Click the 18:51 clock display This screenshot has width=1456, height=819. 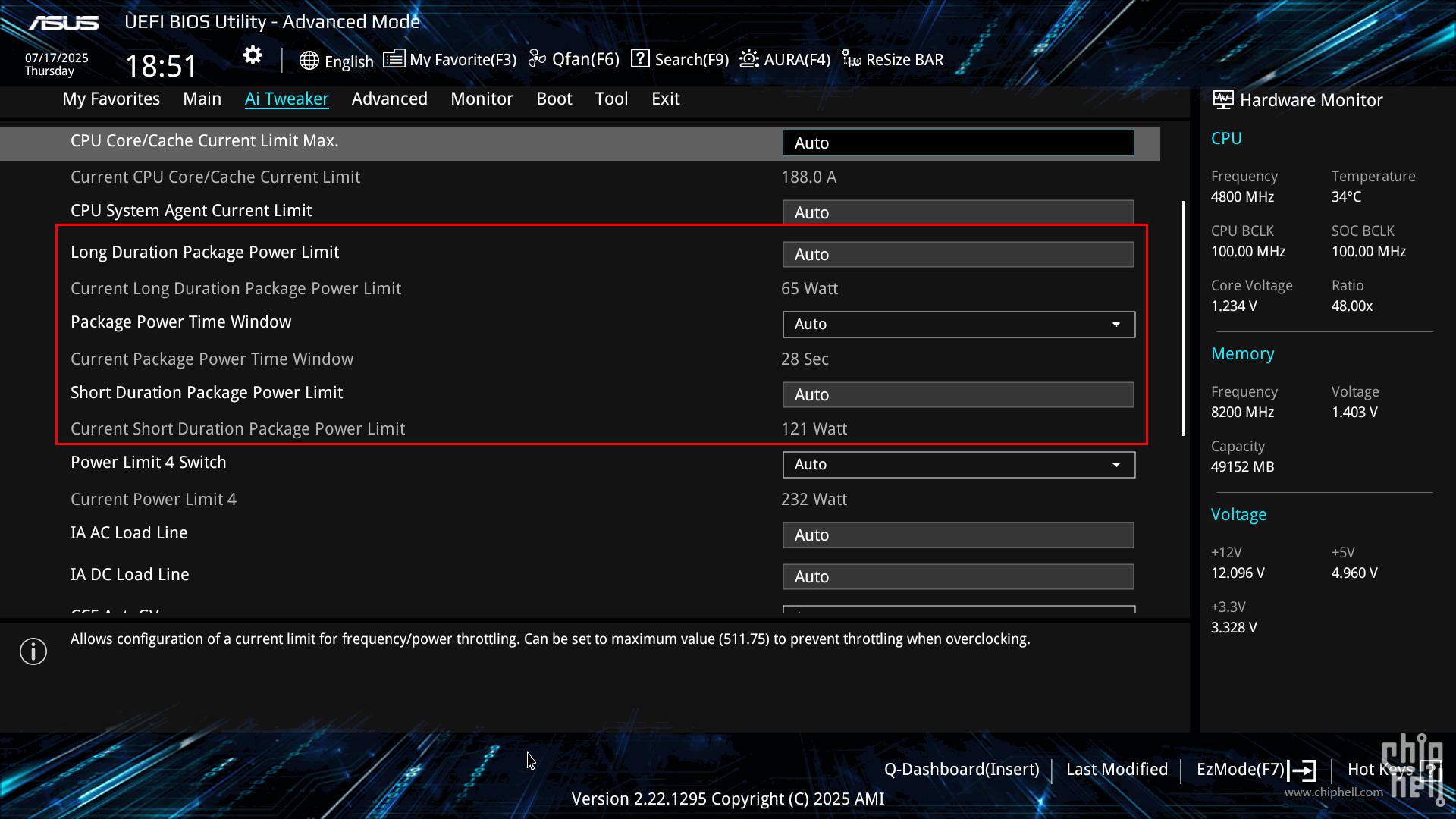point(161,66)
